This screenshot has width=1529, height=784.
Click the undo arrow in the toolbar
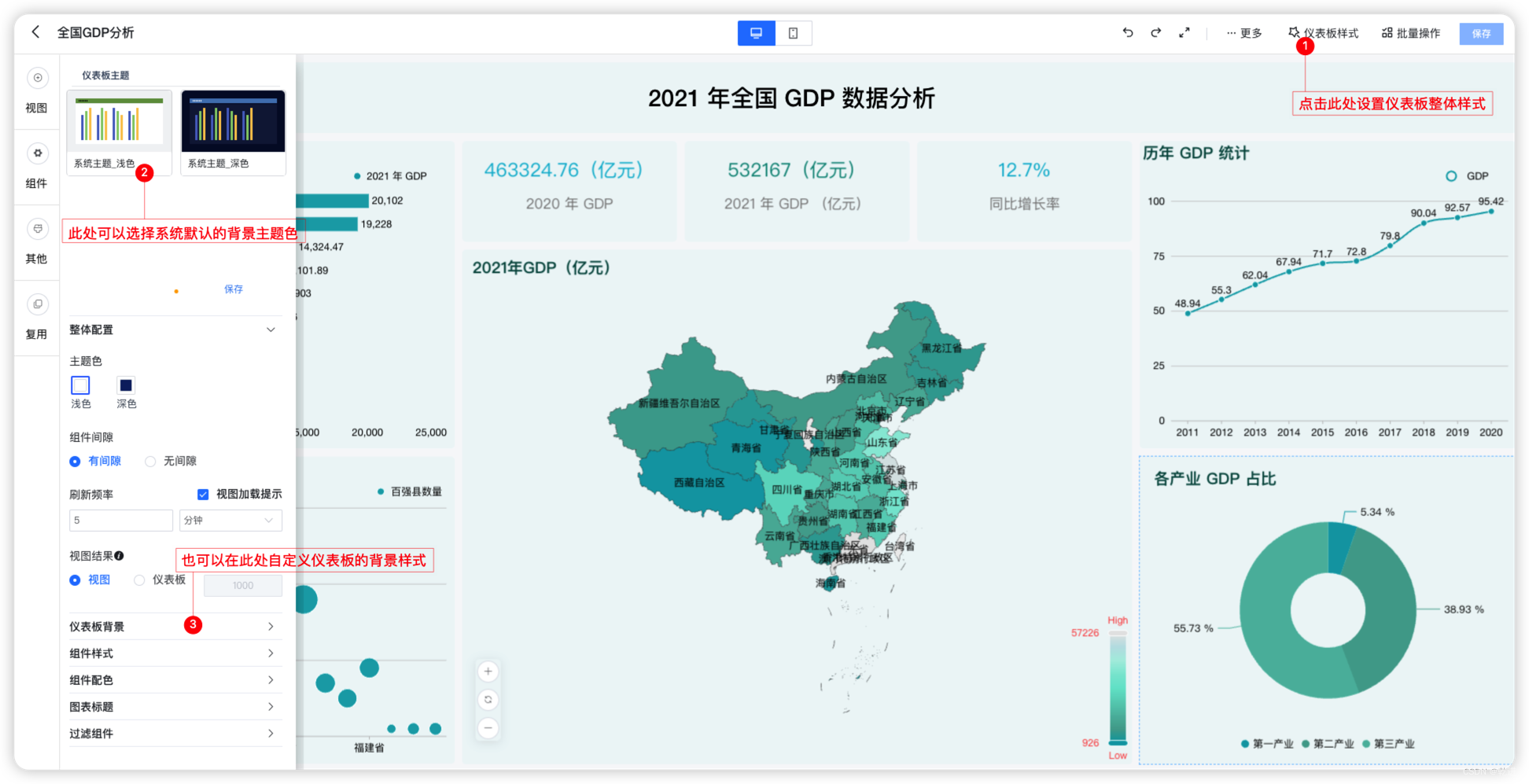pos(1127,32)
